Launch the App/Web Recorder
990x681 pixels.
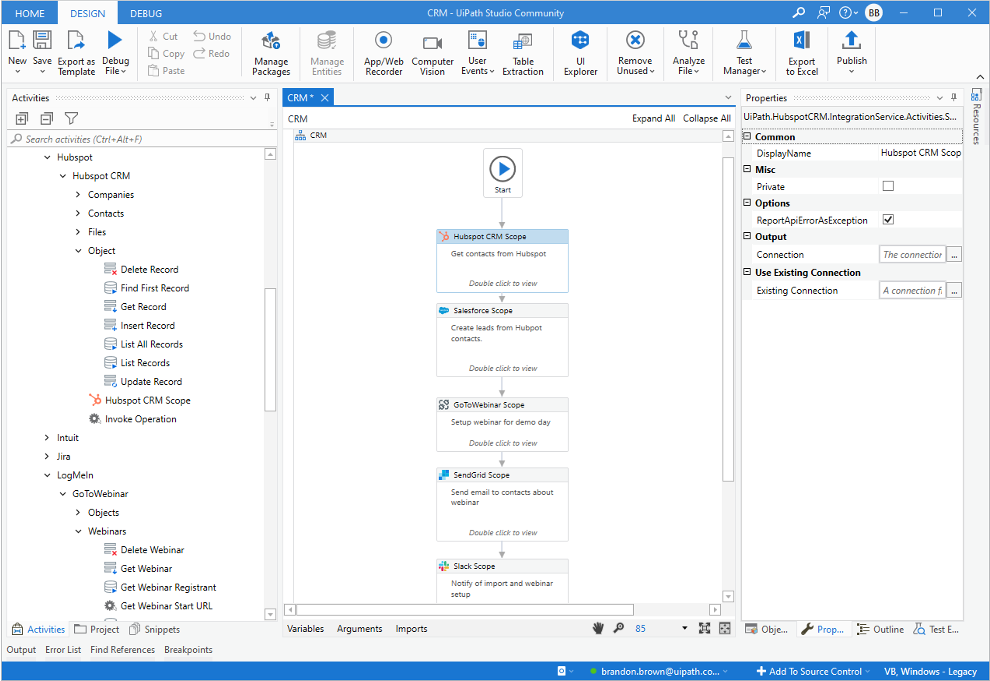(x=383, y=54)
